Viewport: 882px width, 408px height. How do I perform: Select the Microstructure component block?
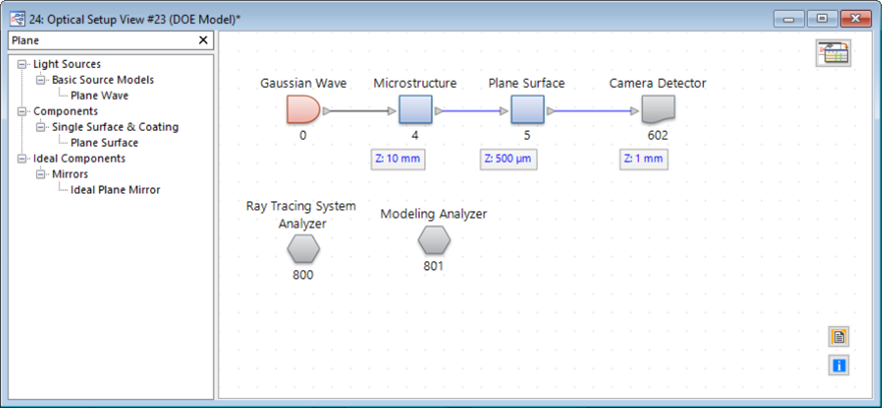coord(415,109)
